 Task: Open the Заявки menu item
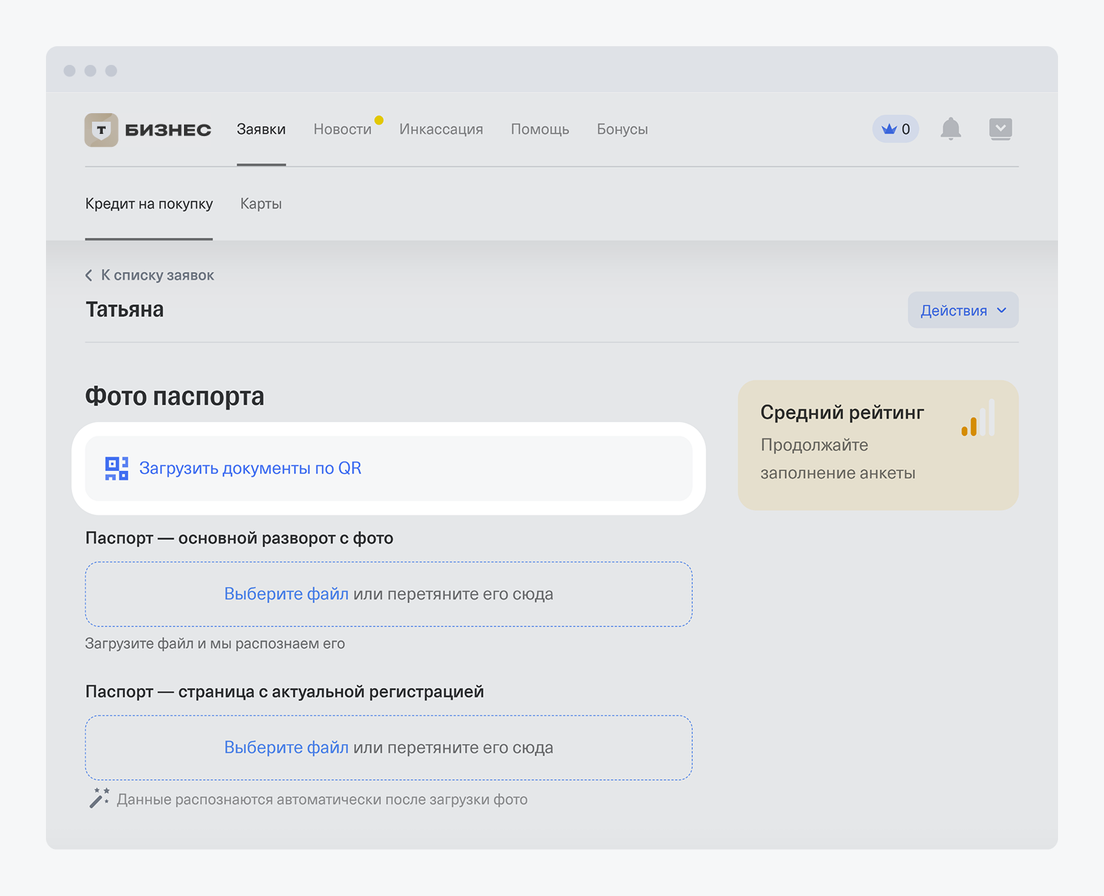[261, 129]
